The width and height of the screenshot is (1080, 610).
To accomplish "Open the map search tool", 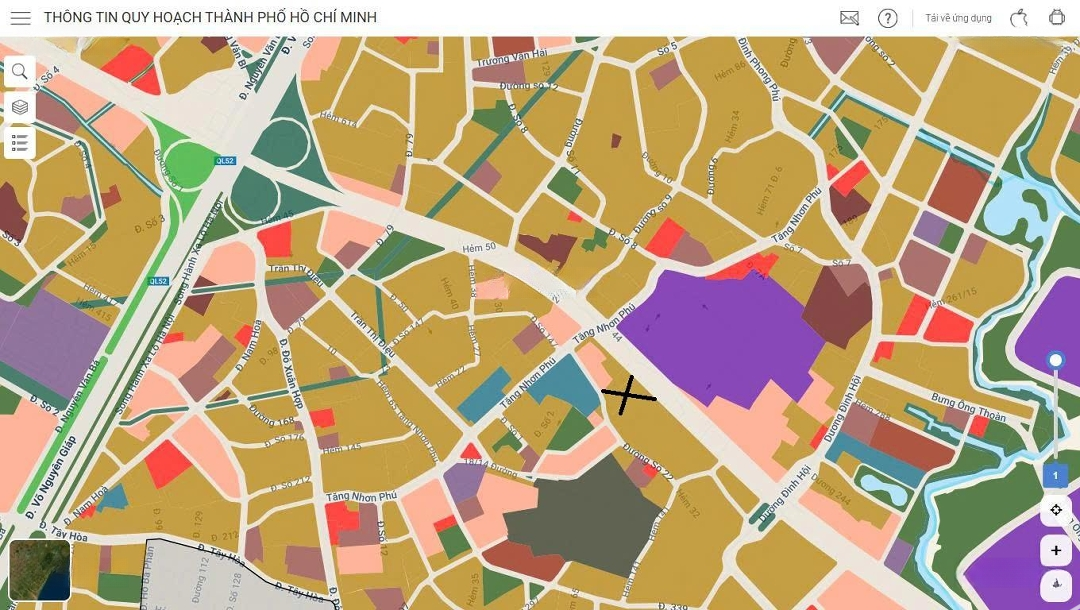I will tap(20, 72).
